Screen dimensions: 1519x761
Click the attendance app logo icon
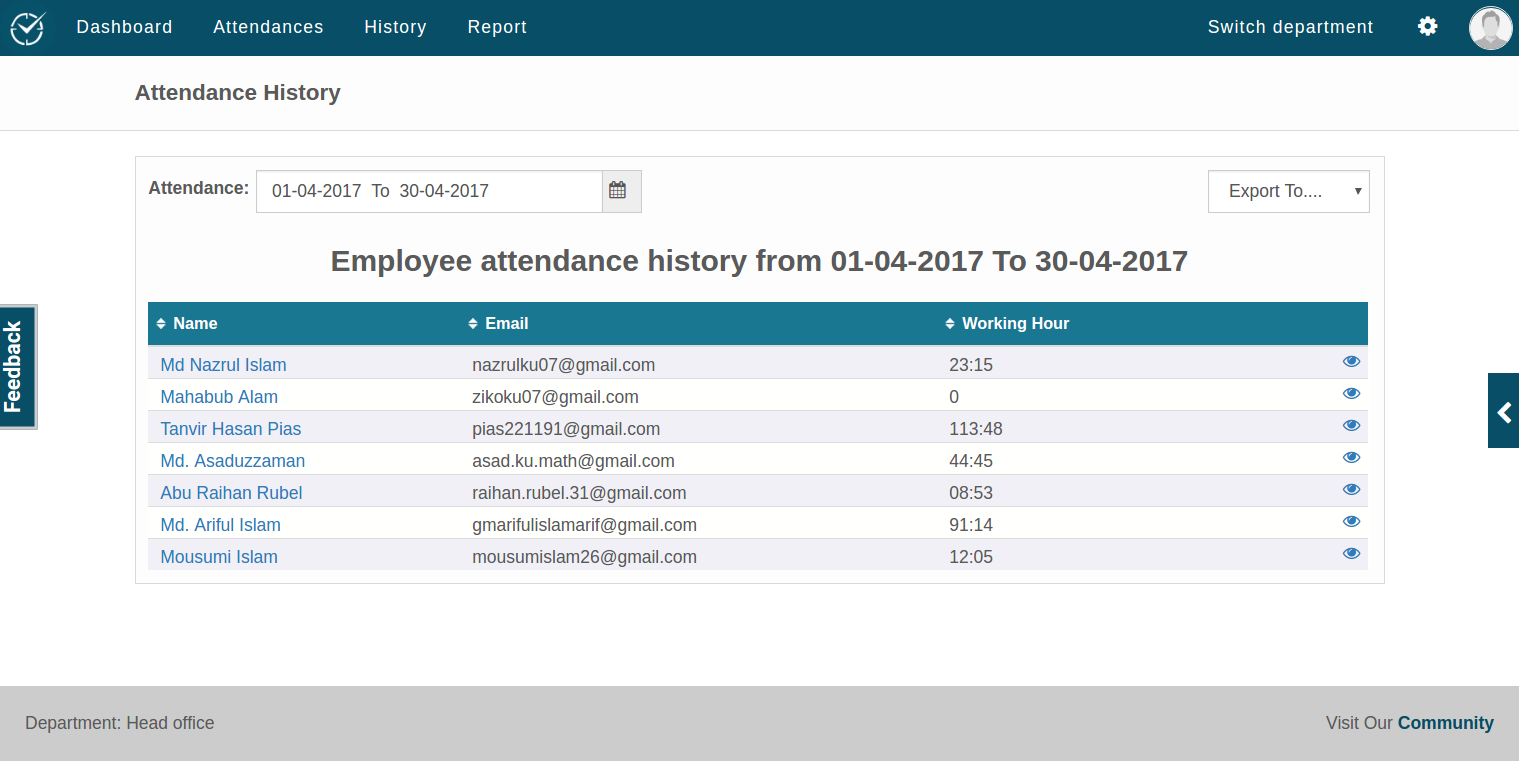pyautogui.click(x=26, y=27)
